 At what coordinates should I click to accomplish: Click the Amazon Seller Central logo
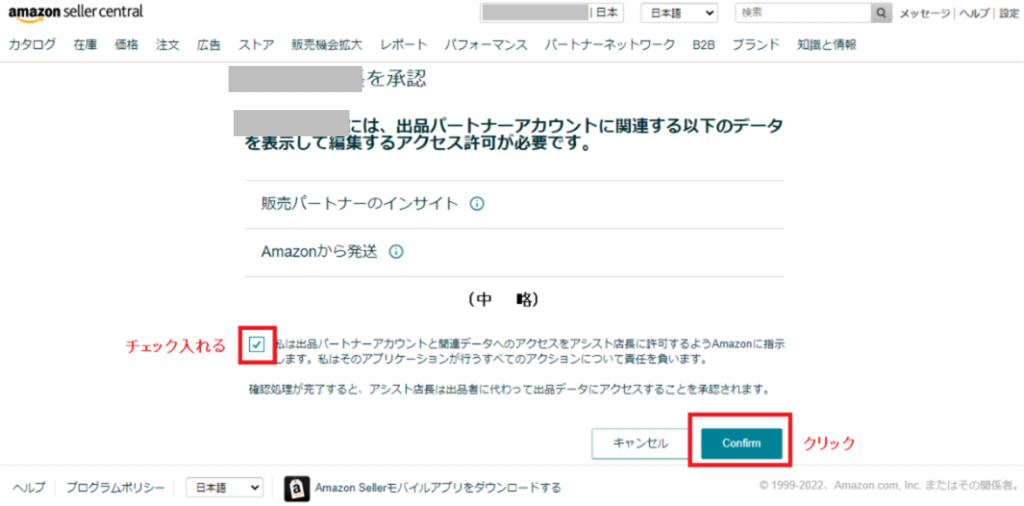coord(76,12)
